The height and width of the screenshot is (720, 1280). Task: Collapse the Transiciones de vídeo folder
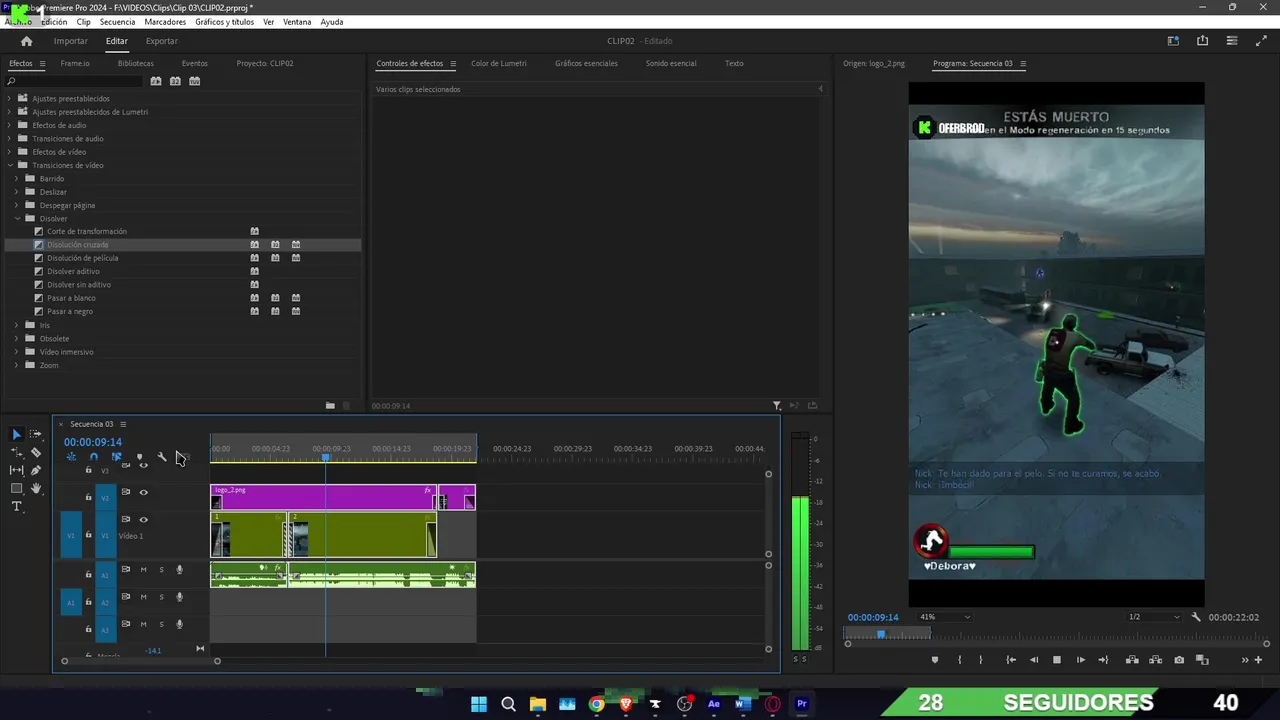click(10, 165)
